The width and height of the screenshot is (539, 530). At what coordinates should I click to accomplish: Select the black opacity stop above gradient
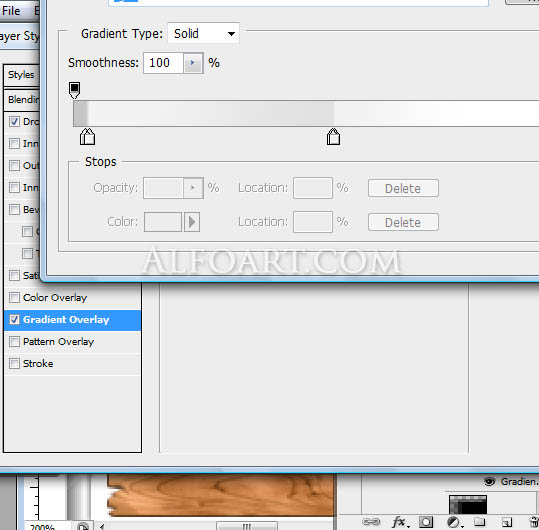pos(74,90)
